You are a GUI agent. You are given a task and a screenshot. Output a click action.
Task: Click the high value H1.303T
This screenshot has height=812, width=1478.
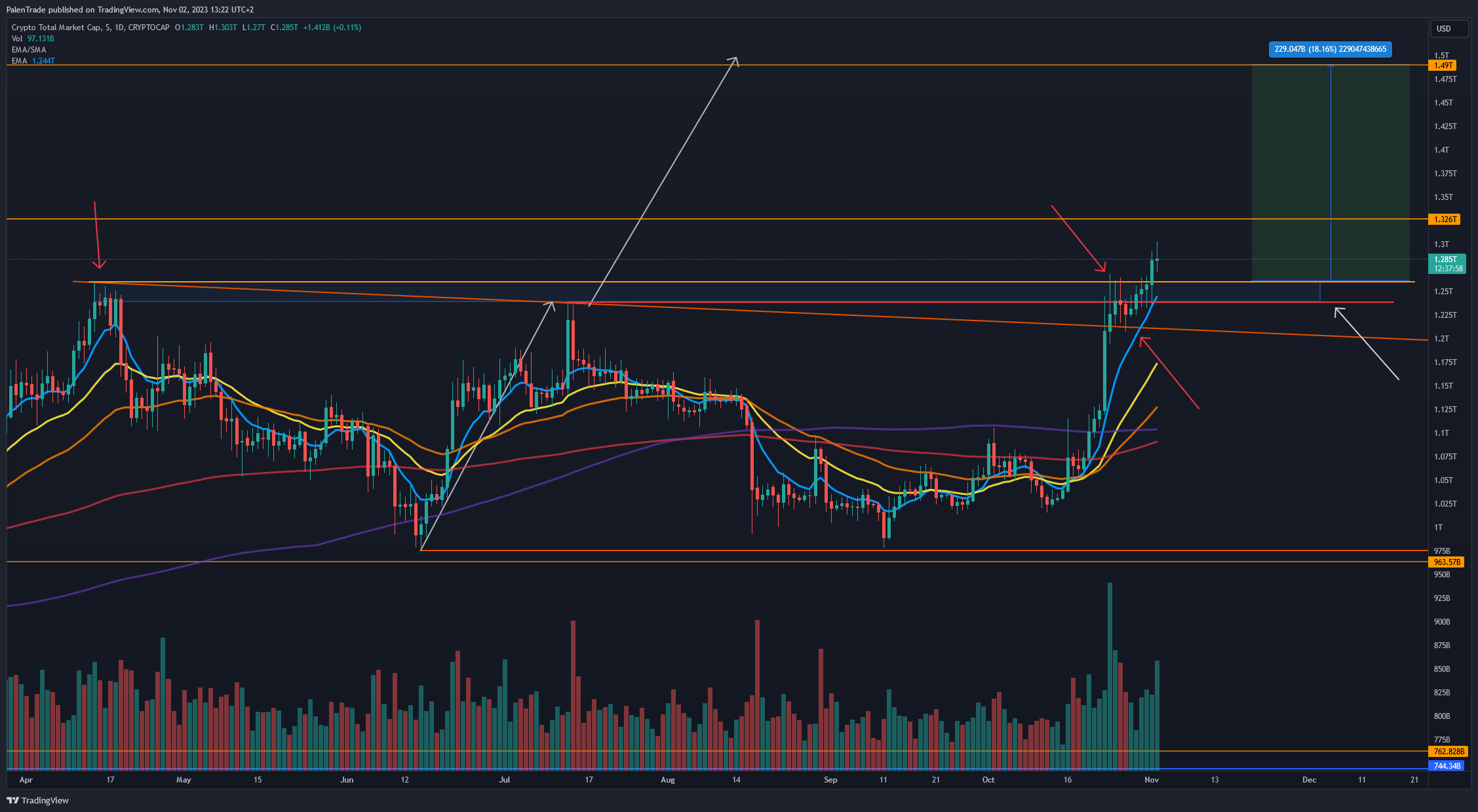click(223, 28)
